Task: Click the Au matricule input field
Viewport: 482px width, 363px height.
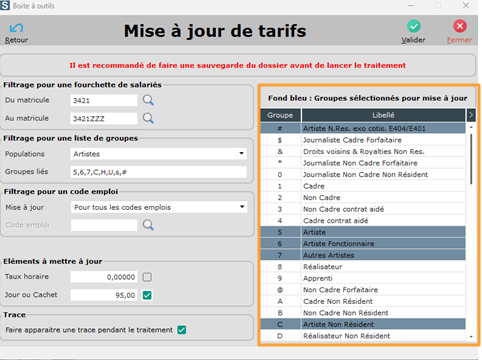Action: (x=104, y=118)
